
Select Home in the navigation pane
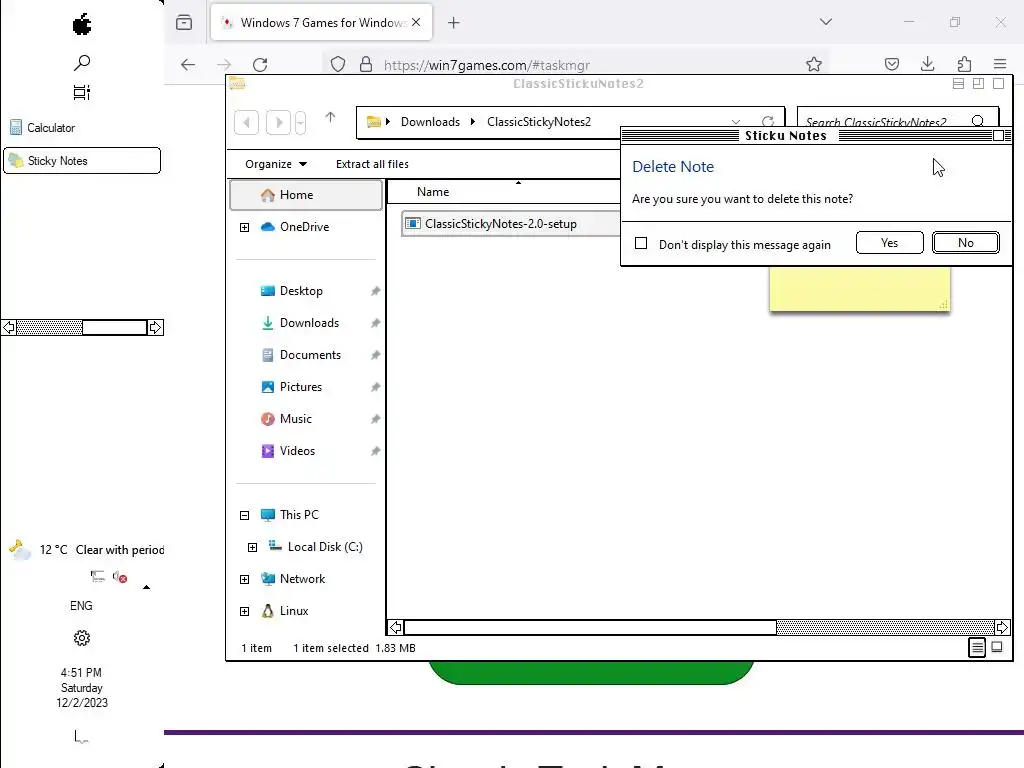coord(306,195)
